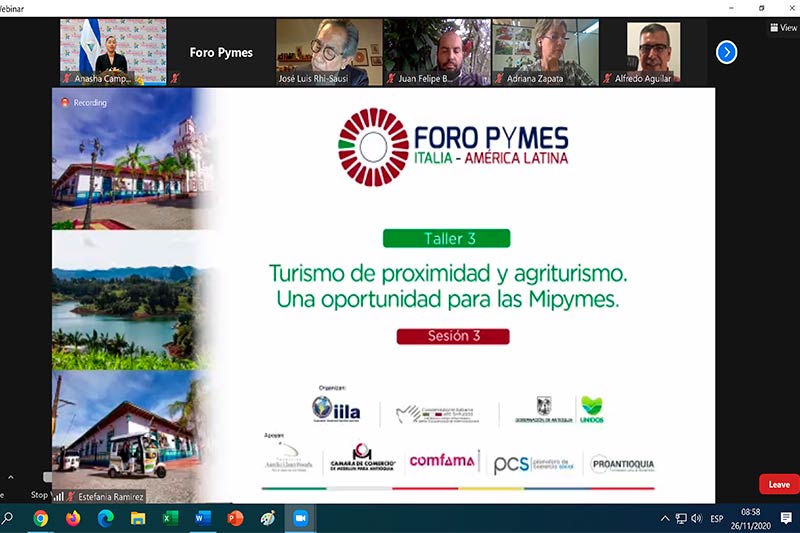The width and height of the screenshot is (800, 533).
Task: Select José Luis Rhi-Sausi video thumbnail
Action: pyautogui.click(x=329, y=52)
